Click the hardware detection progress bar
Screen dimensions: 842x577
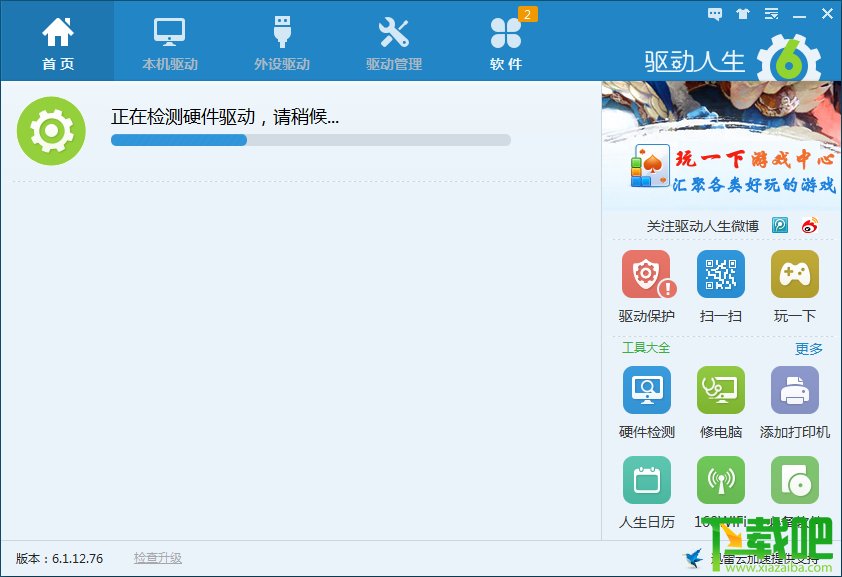310,140
